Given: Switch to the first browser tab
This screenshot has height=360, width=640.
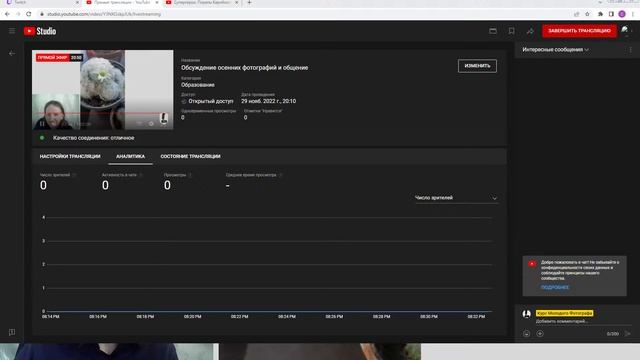Looking at the screenshot, I should tap(41, 3).
